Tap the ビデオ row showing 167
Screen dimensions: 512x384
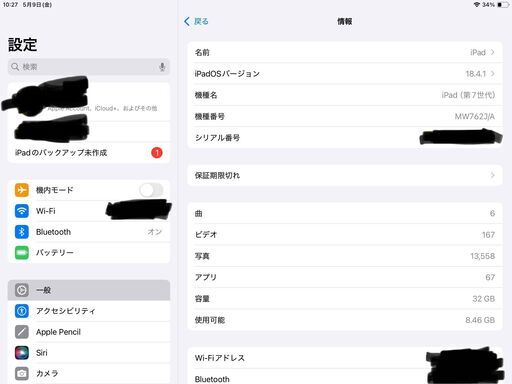(345, 235)
